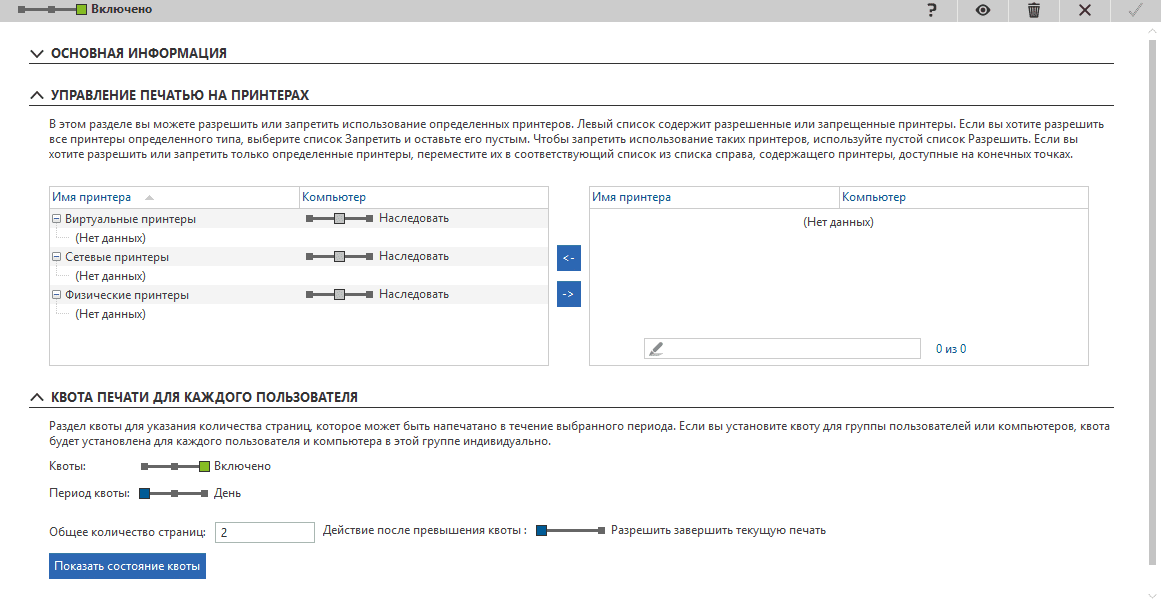1161x605 pixels.
Task: Click the scrollbar down arrow at the bottom
Action: click(1151, 596)
